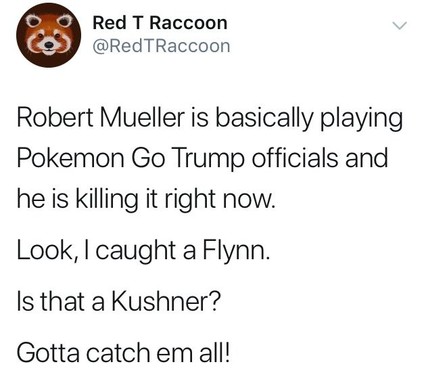Click the word "Gotta" in last line
This screenshot has width=424, height=377.
pos(49,353)
